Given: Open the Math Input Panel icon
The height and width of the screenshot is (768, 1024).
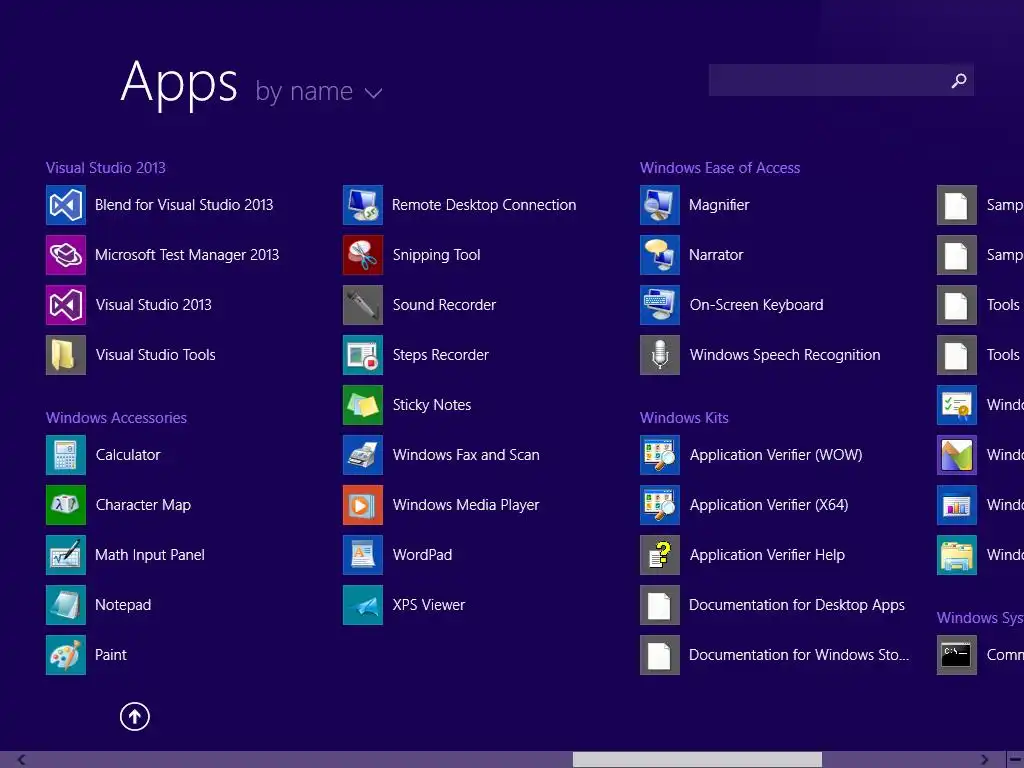Looking at the screenshot, I should (x=65, y=555).
